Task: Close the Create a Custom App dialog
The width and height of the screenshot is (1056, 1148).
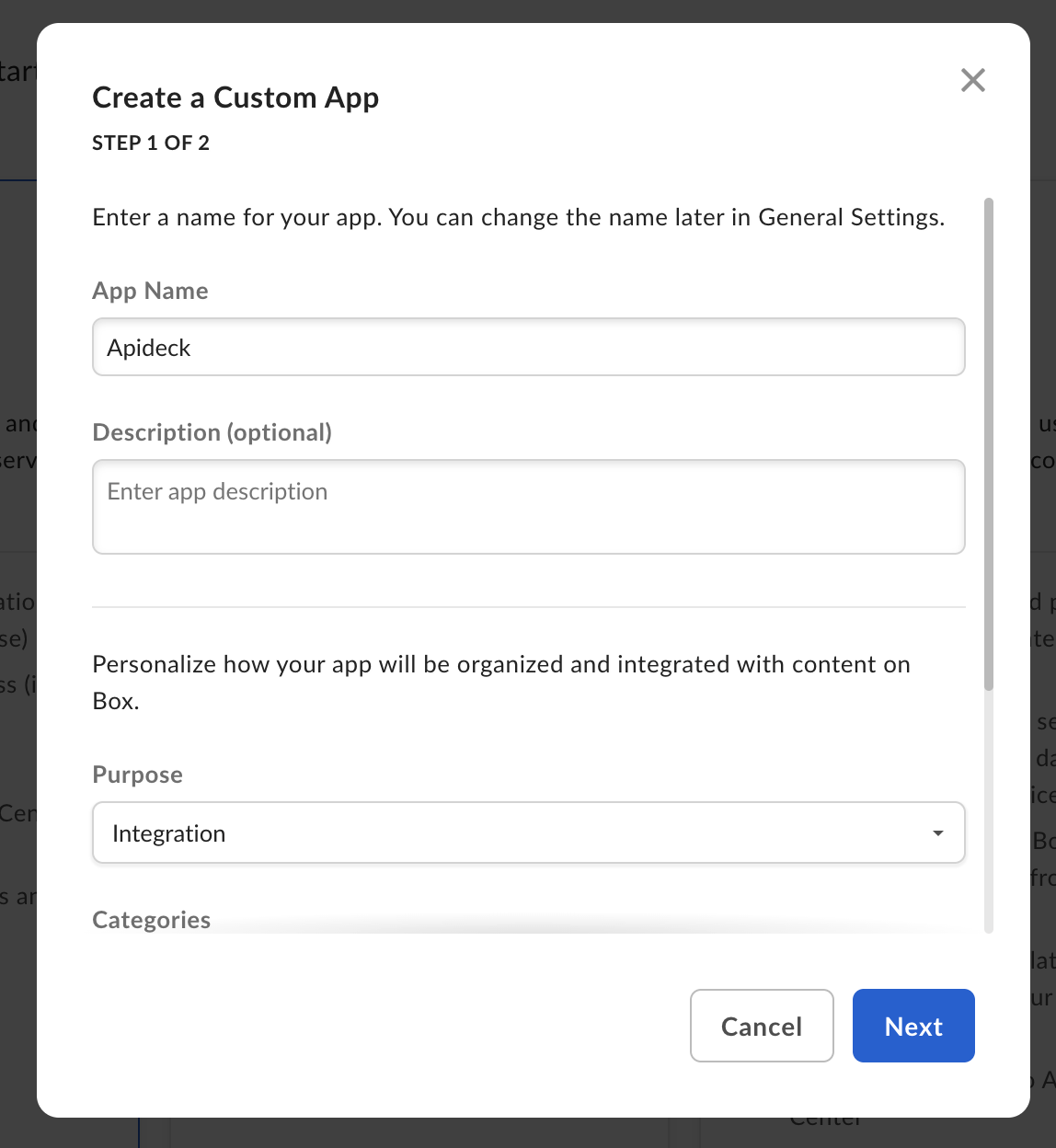Action: pyautogui.click(x=972, y=80)
